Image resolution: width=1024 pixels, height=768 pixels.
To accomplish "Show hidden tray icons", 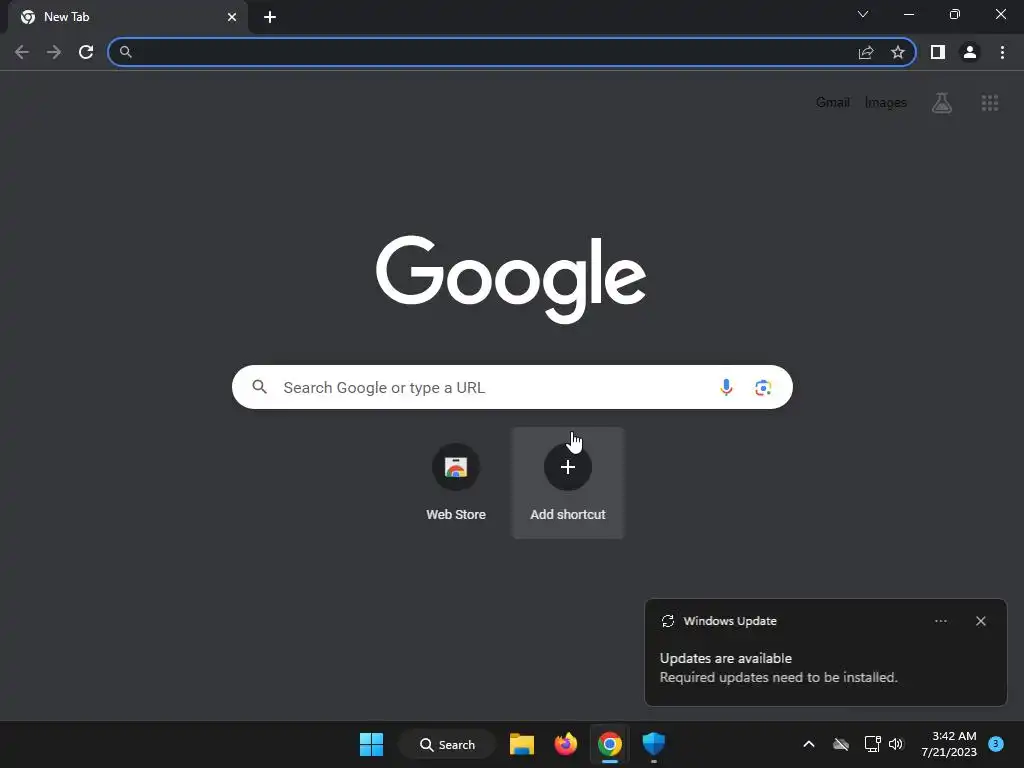I will point(808,744).
